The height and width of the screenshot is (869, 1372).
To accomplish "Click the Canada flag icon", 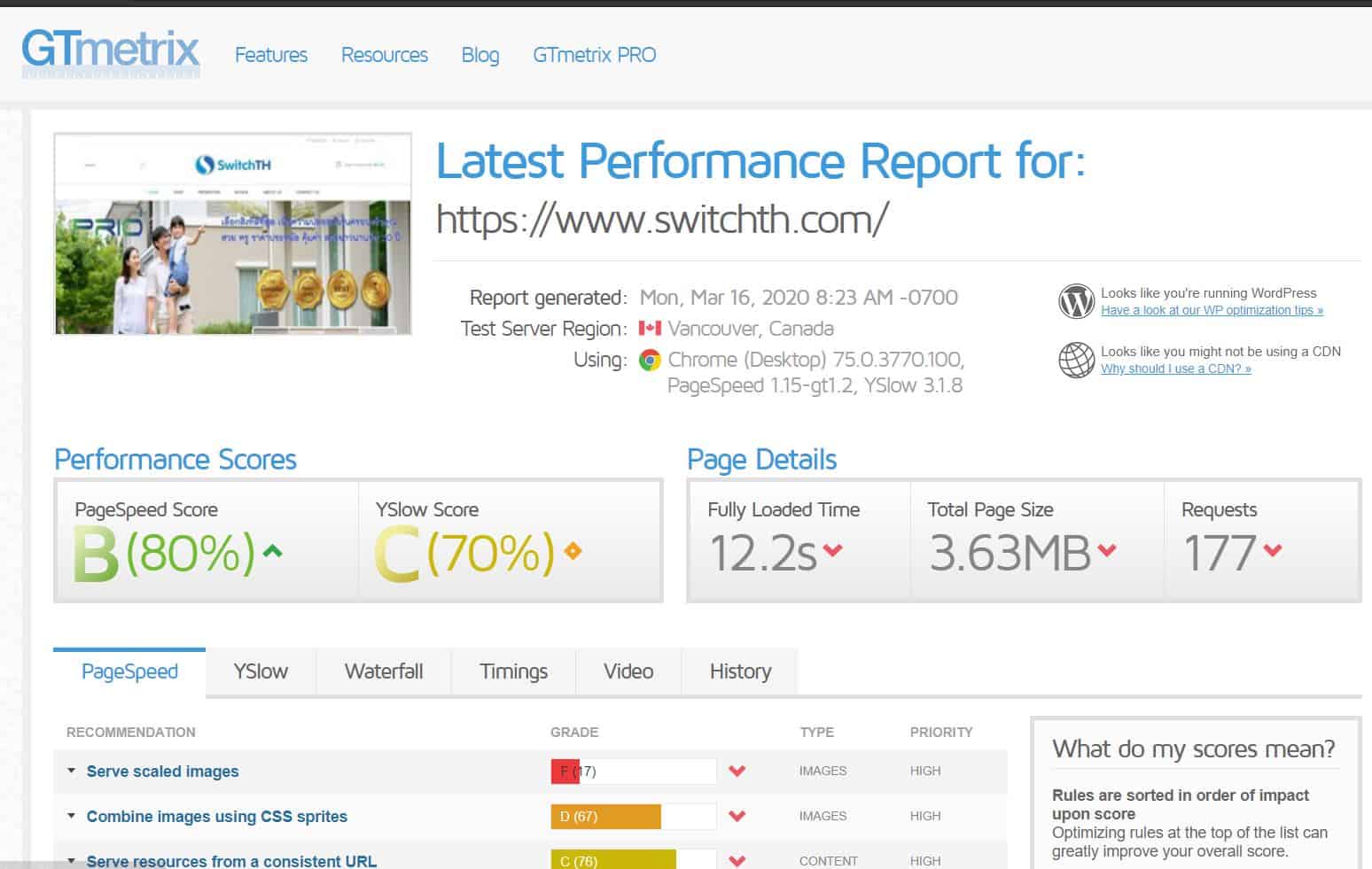I will tap(650, 329).
